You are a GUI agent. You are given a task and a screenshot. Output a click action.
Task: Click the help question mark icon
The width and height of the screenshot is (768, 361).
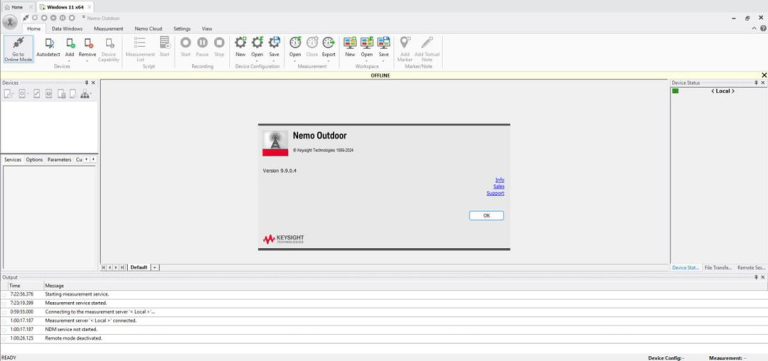[763, 28]
